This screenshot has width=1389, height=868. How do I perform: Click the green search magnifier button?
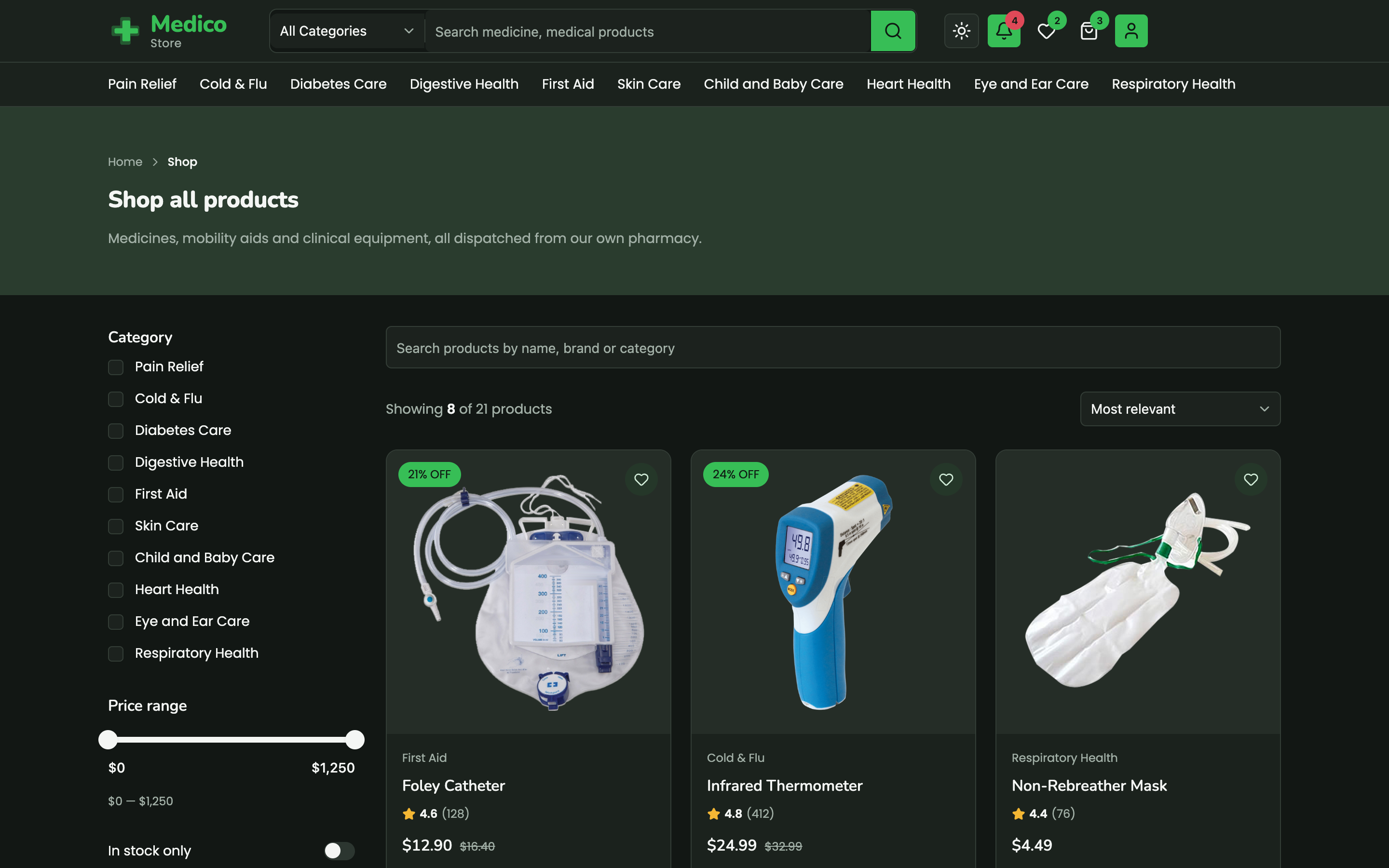click(893, 31)
